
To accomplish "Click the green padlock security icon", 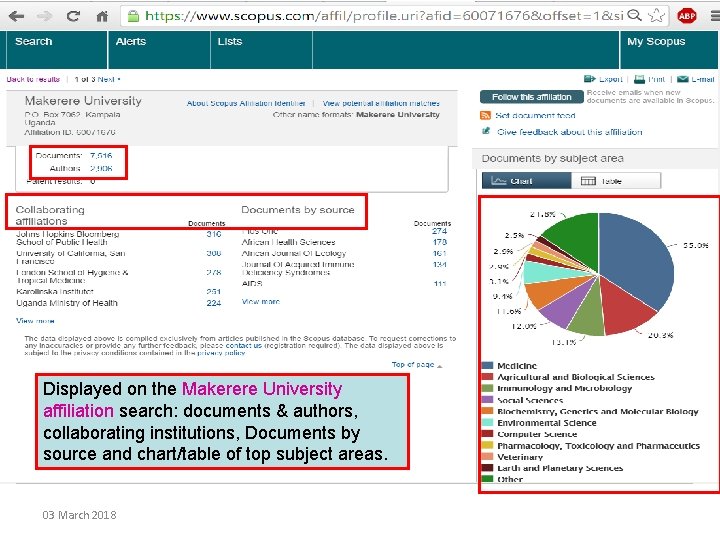I will [133, 16].
